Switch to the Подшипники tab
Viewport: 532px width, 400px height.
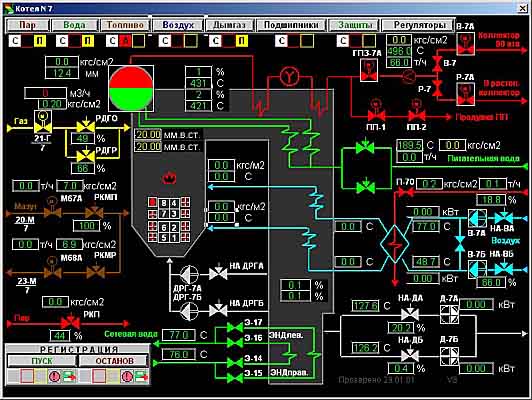click(x=291, y=25)
